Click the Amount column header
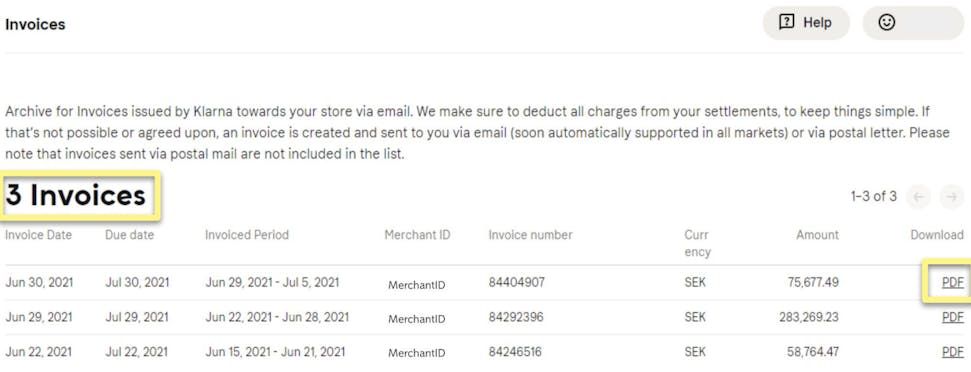This screenshot has width=971, height=372. tap(817, 235)
